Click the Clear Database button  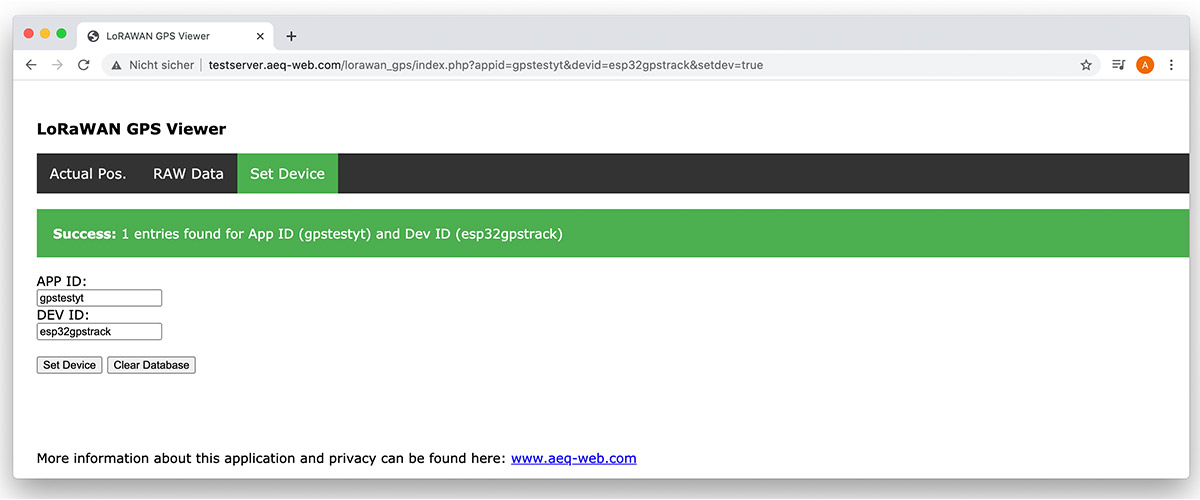tap(151, 365)
